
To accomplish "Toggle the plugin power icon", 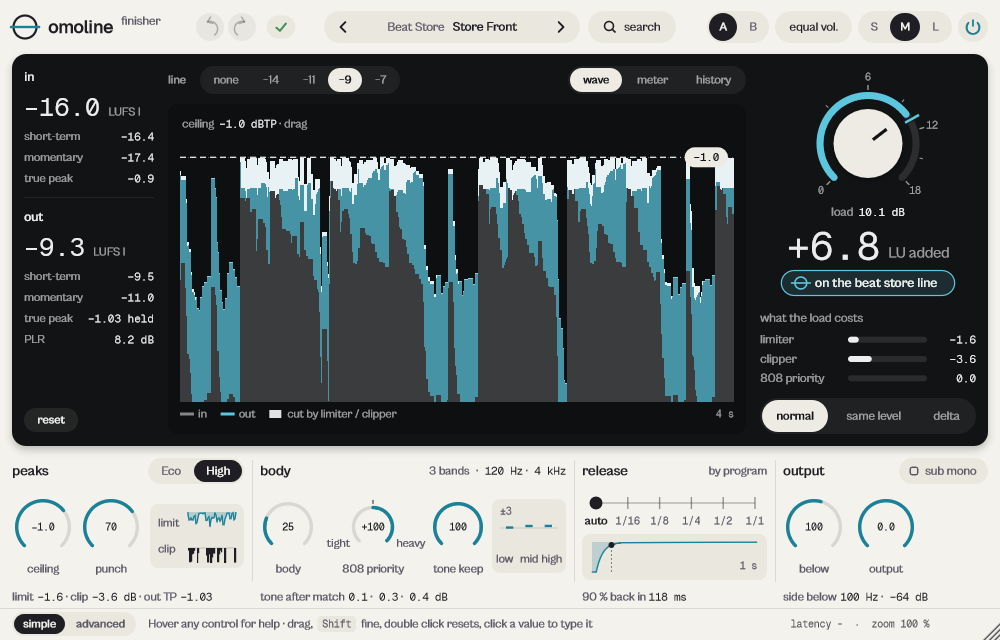I will (x=973, y=27).
